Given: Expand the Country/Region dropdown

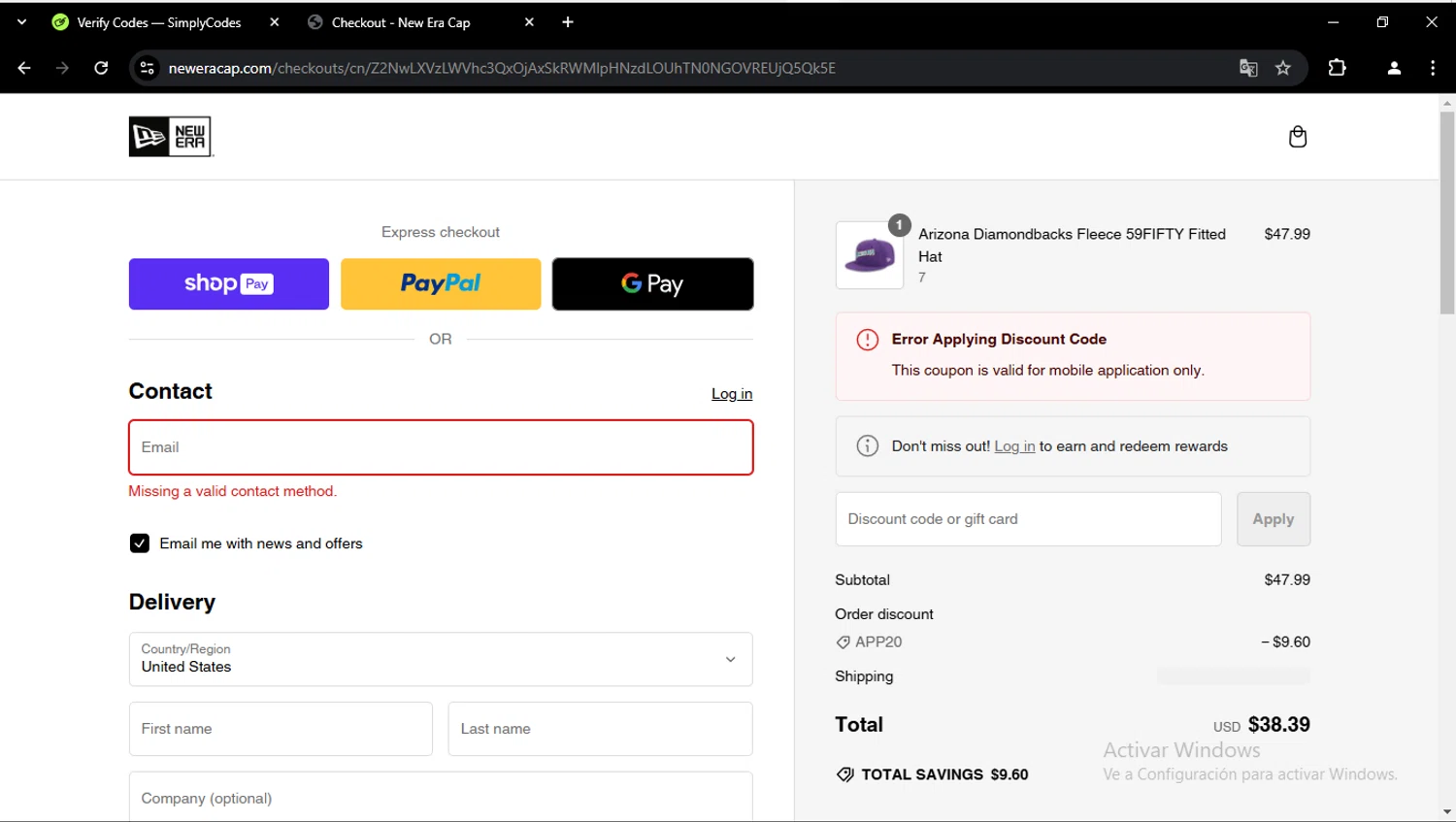Looking at the screenshot, I should click(x=440, y=659).
